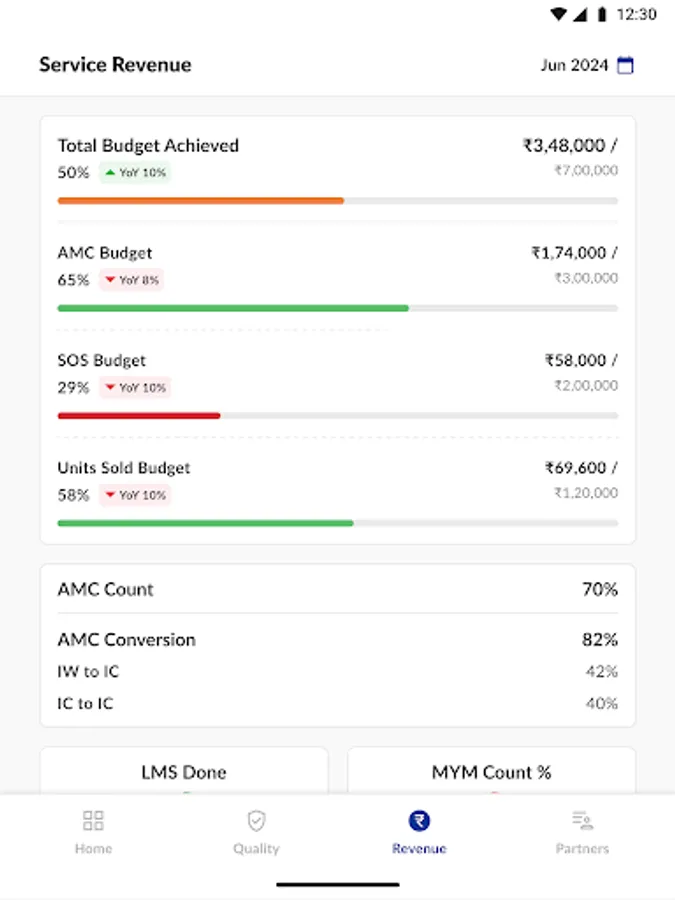
Task: Tap the green YoY 10% up badge
Action: tap(135, 173)
